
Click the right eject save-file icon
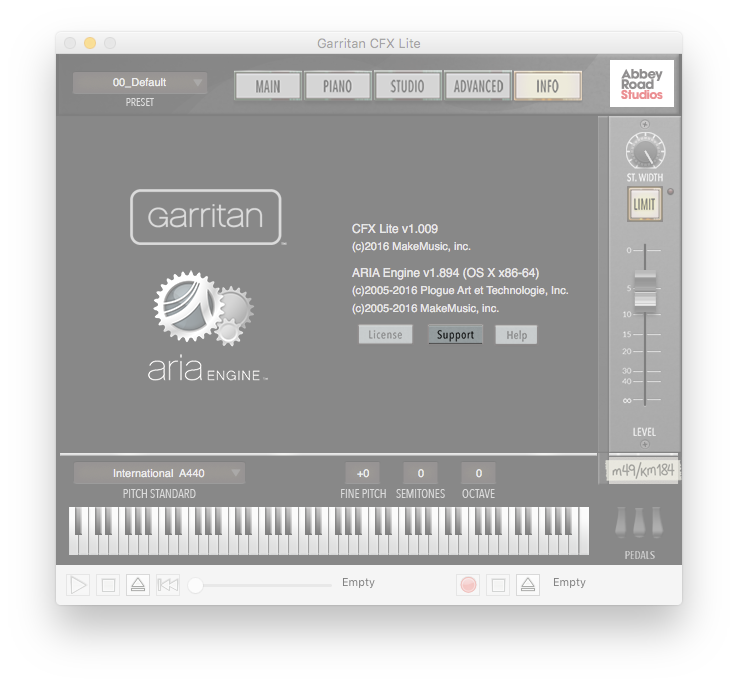[x=528, y=585]
